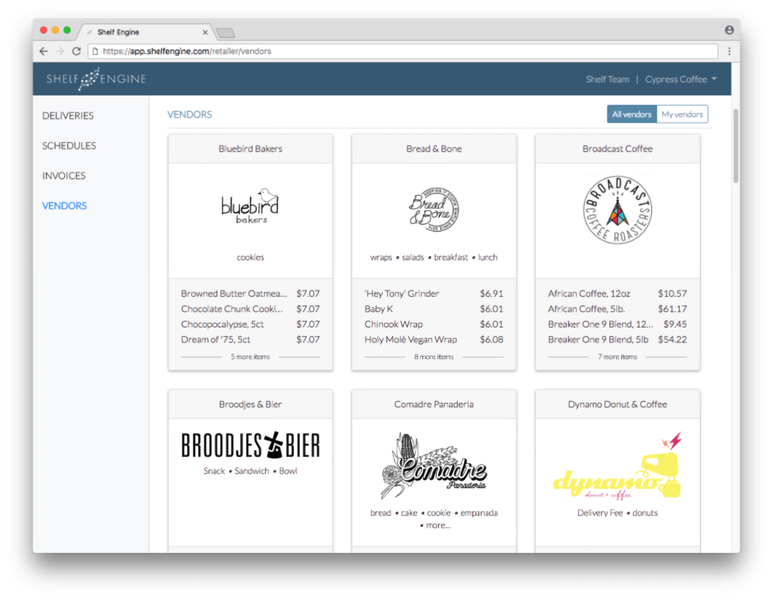773x600 pixels.
Task: Click the Comadre Panaderia logo
Action: 434,466
